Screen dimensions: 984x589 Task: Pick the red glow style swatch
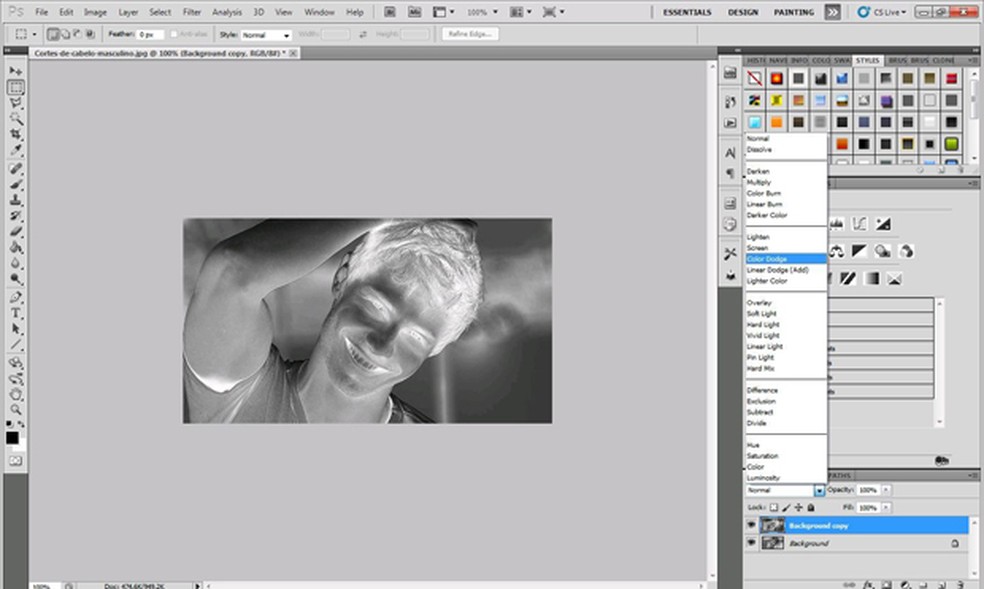tap(777, 79)
